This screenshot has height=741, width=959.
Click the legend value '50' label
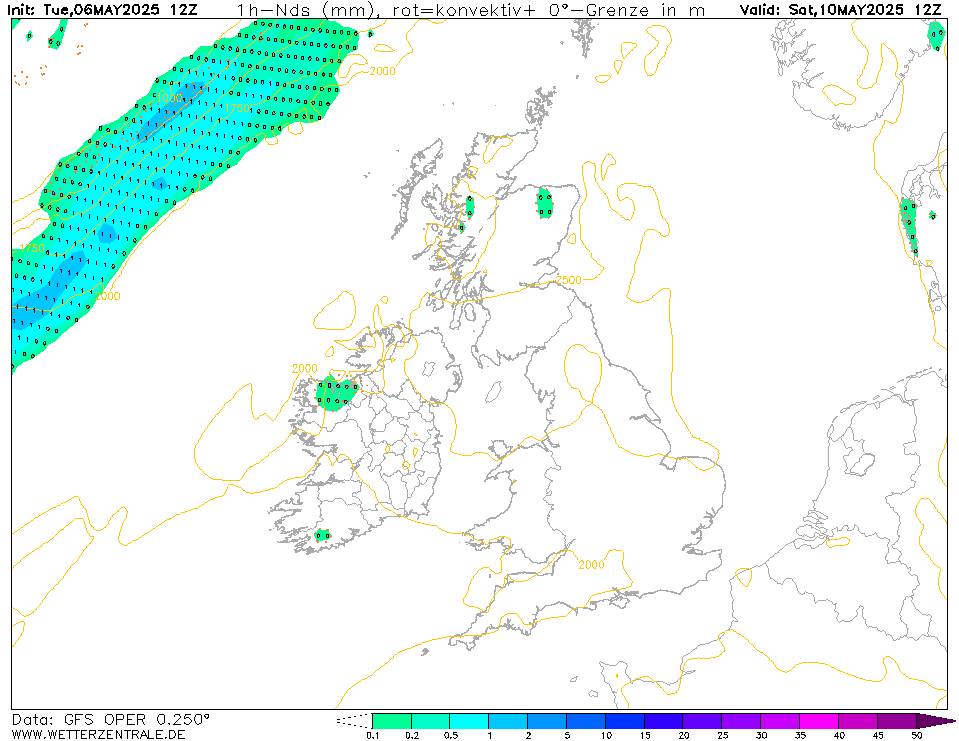point(916,735)
